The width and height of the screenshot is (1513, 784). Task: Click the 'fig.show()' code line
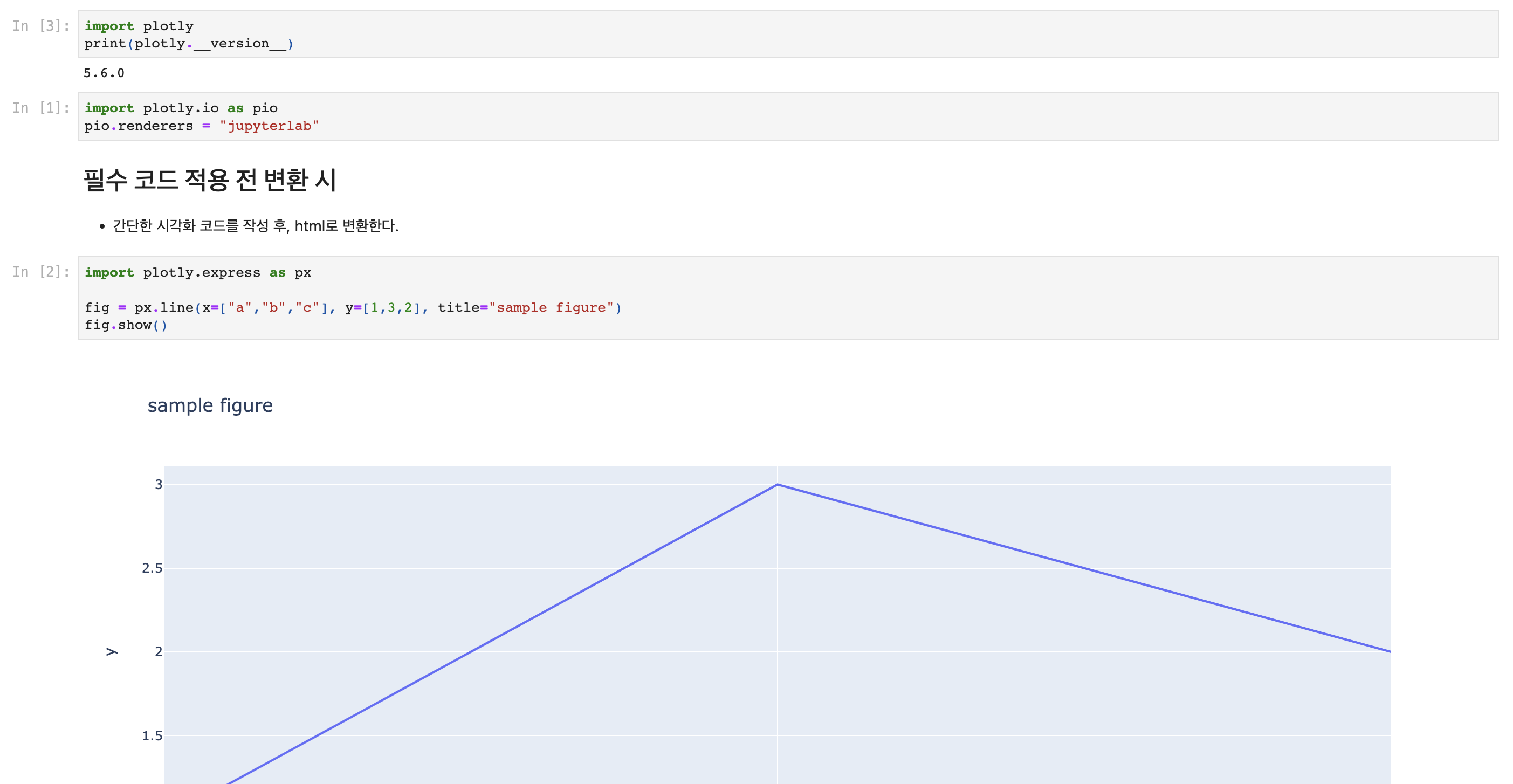(126, 325)
